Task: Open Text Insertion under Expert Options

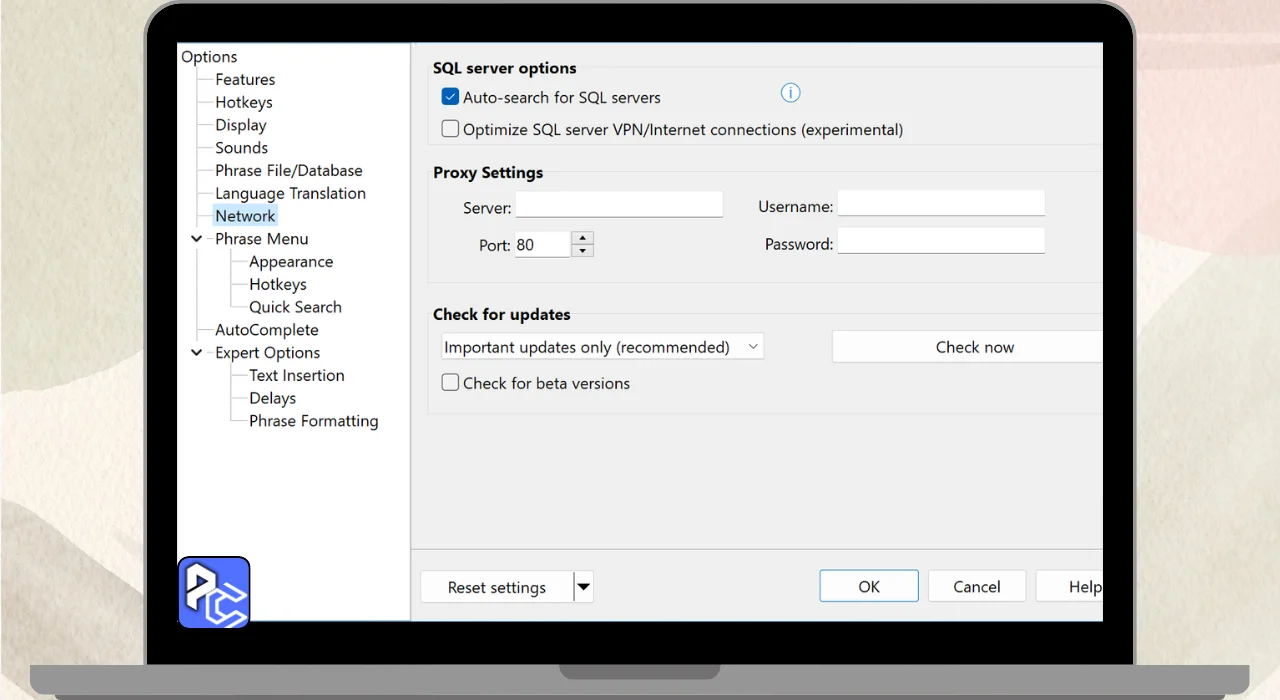Action: (x=296, y=376)
